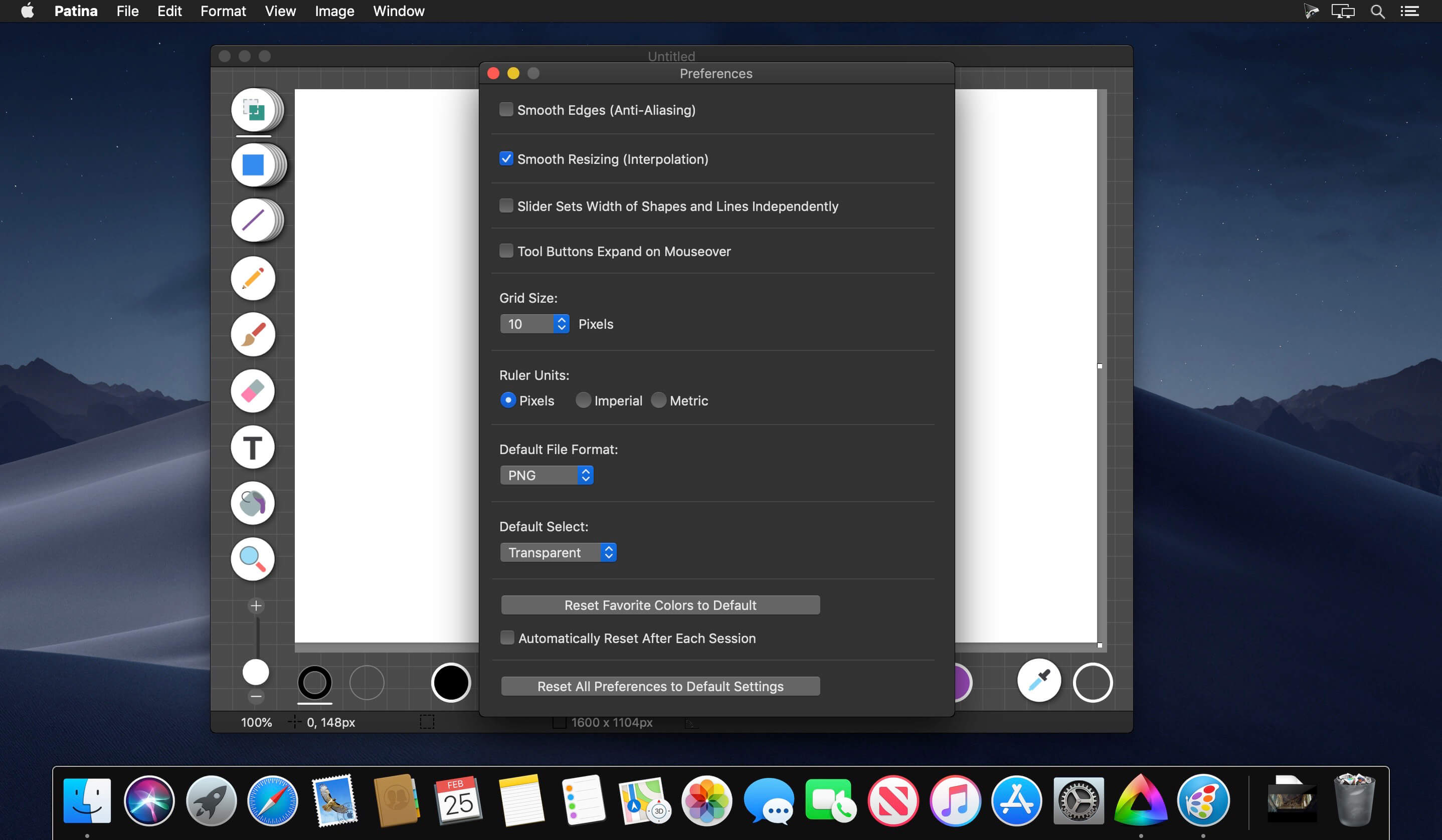Open the Grid Size pixel stepper
The height and width of the screenshot is (840, 1442).
tap(534, 324)
